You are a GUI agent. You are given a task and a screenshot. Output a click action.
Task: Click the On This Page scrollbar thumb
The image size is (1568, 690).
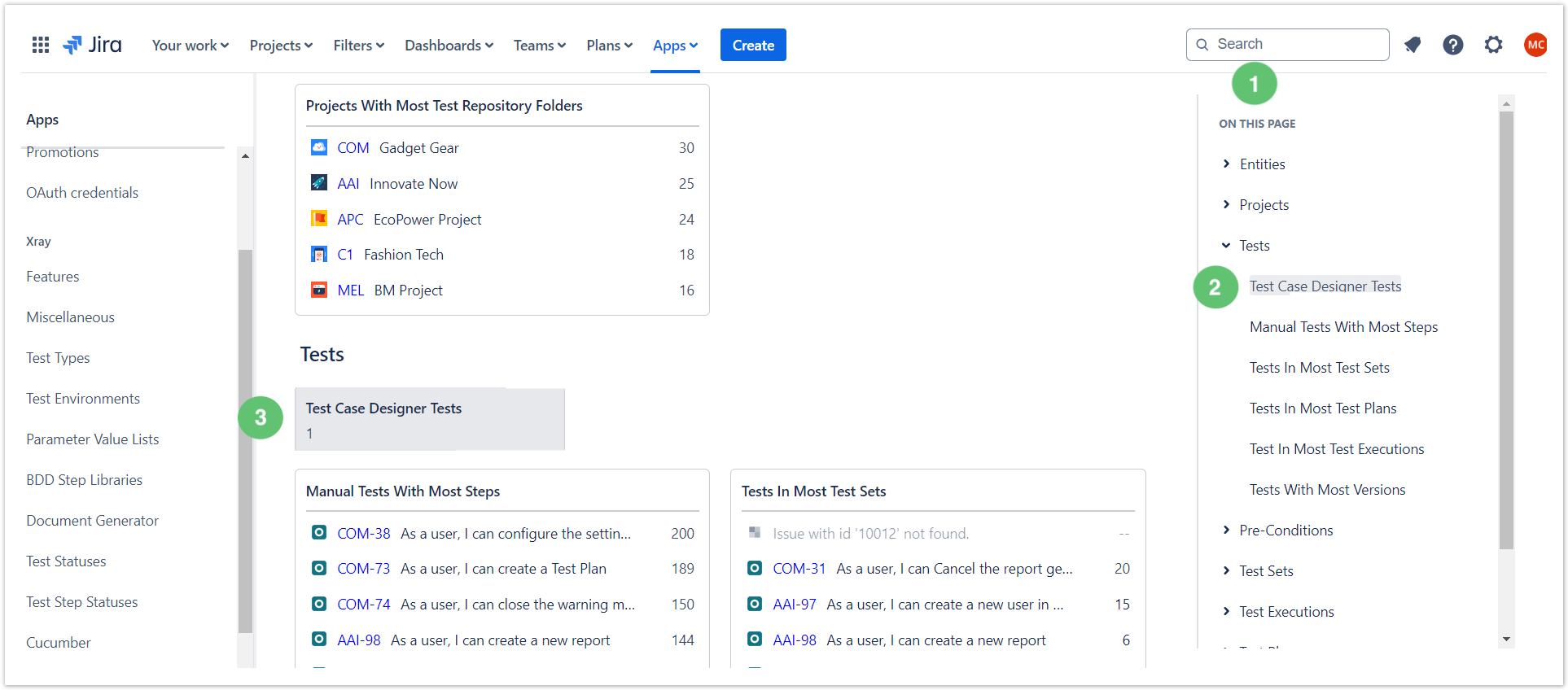coord(1506,330)
